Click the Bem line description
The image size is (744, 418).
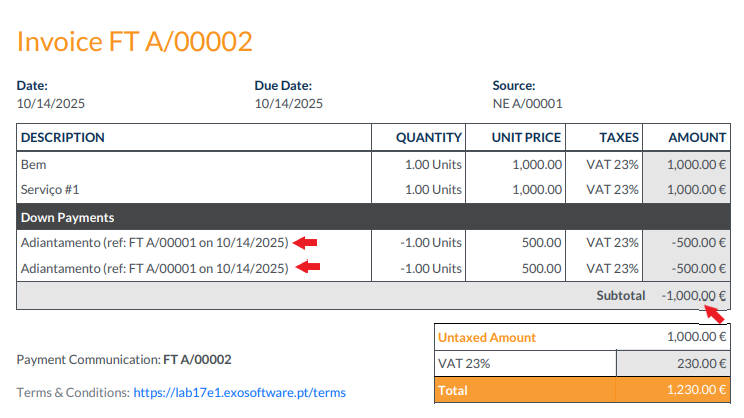(33, 164)
